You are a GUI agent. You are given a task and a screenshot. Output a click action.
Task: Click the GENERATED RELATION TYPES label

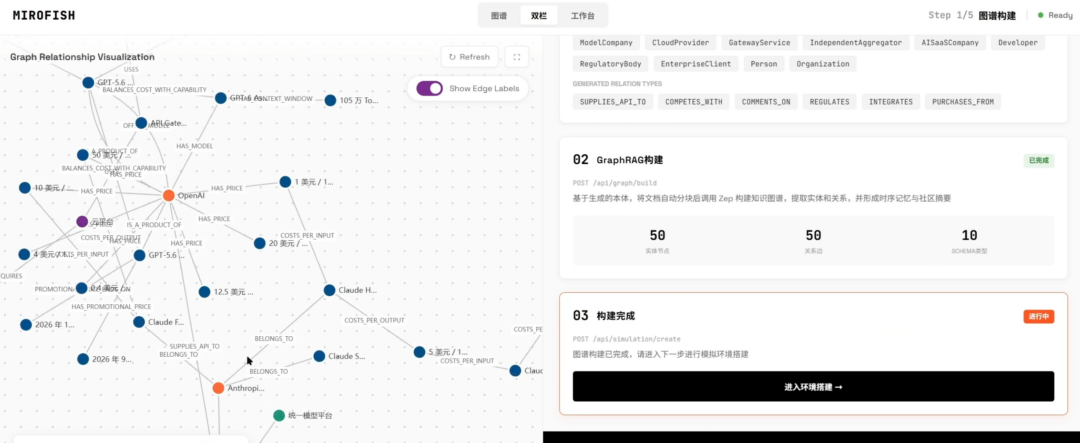[x=617, y=83]
